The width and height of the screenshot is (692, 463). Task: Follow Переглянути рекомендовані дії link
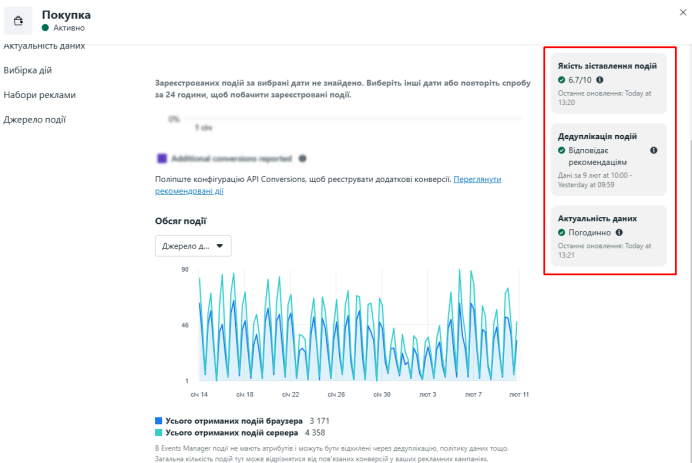click(x=328, y=185)
